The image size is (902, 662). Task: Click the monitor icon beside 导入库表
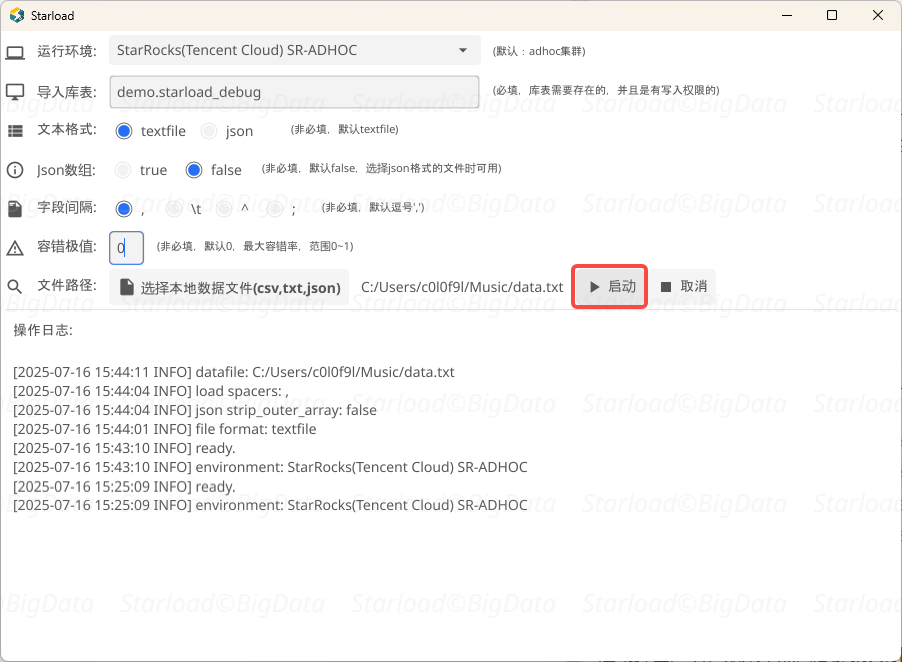(x=15, y=91)
